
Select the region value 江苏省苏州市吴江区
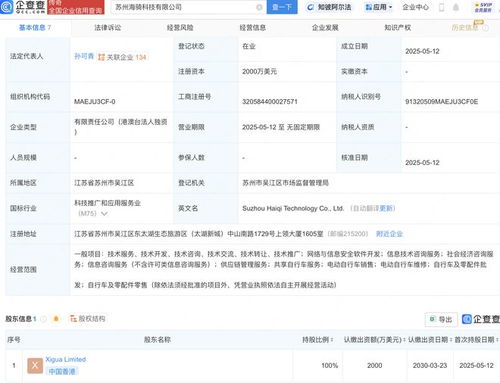point(104,183)
